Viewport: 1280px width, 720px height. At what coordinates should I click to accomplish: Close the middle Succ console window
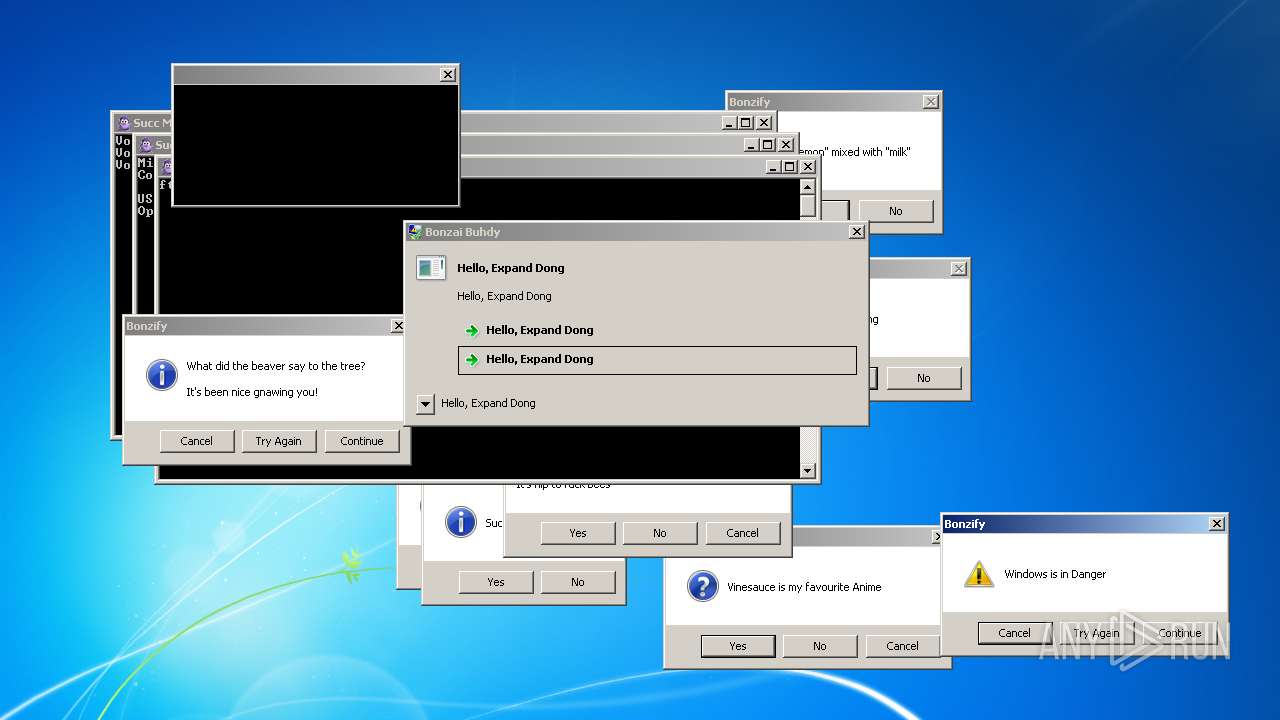coord(786,145)
